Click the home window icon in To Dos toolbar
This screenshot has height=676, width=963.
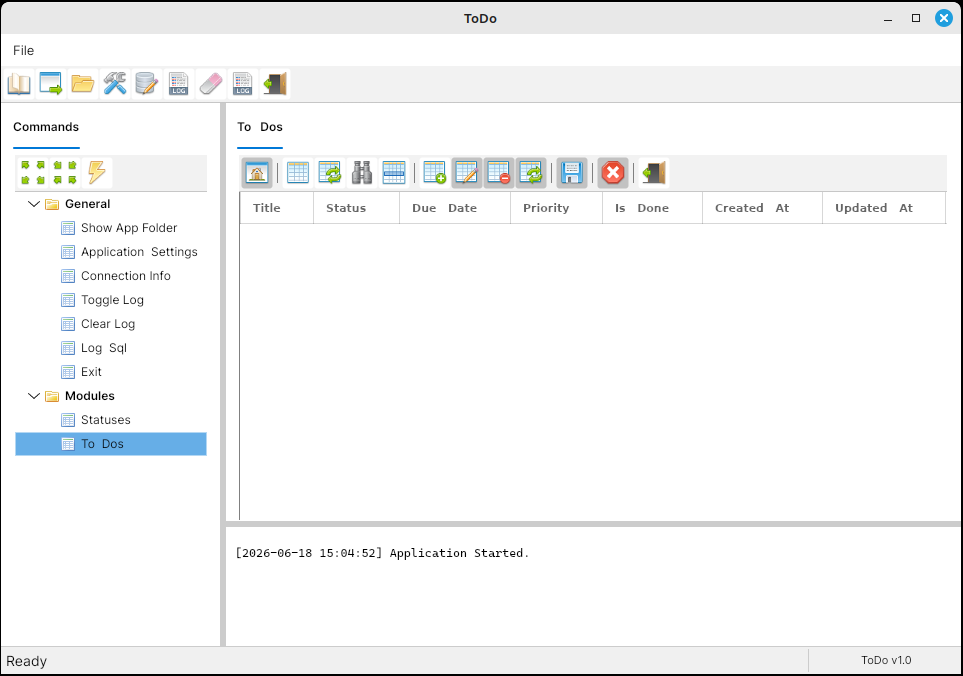257,173
